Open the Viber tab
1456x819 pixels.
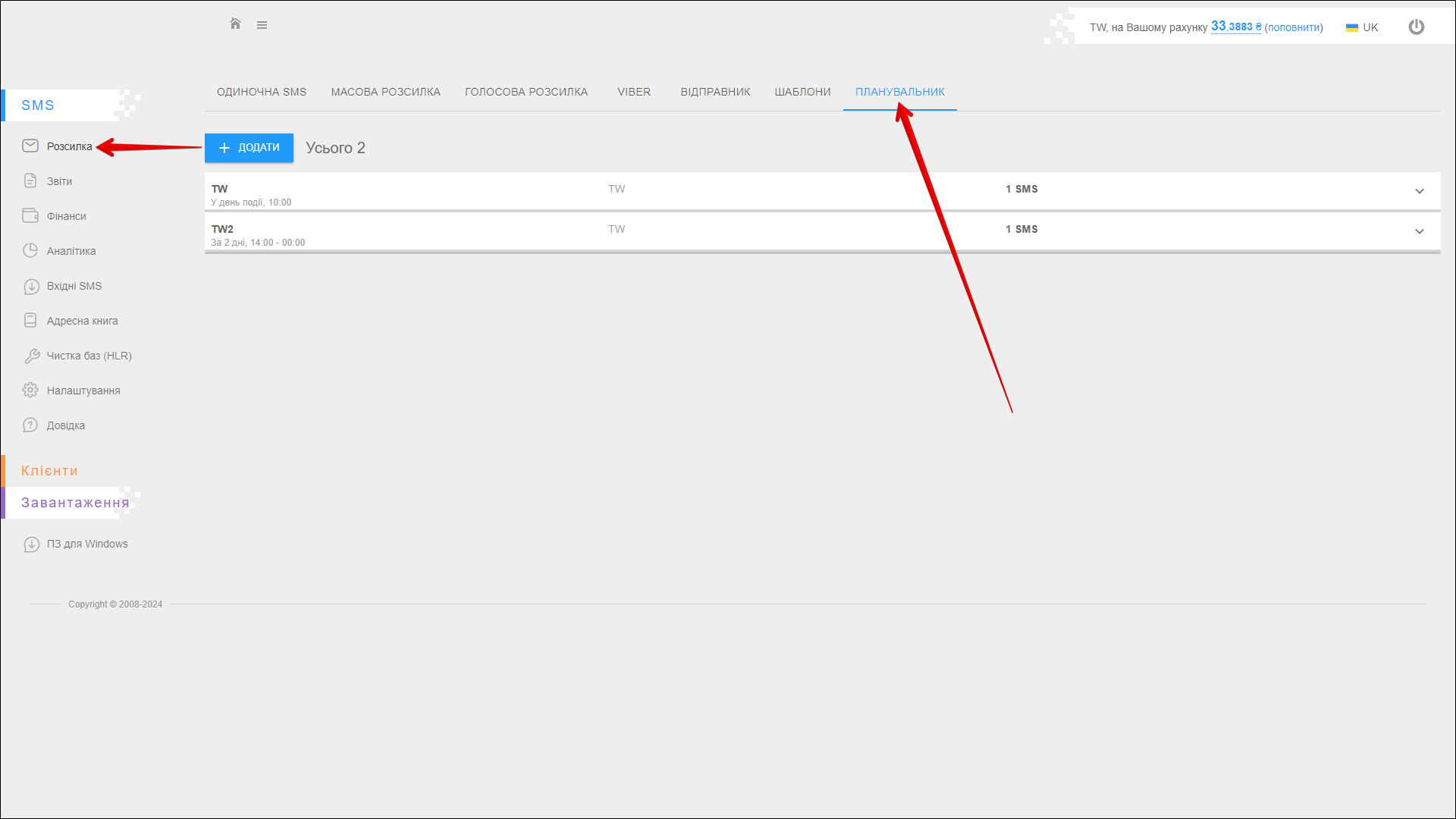click(633, 92)
